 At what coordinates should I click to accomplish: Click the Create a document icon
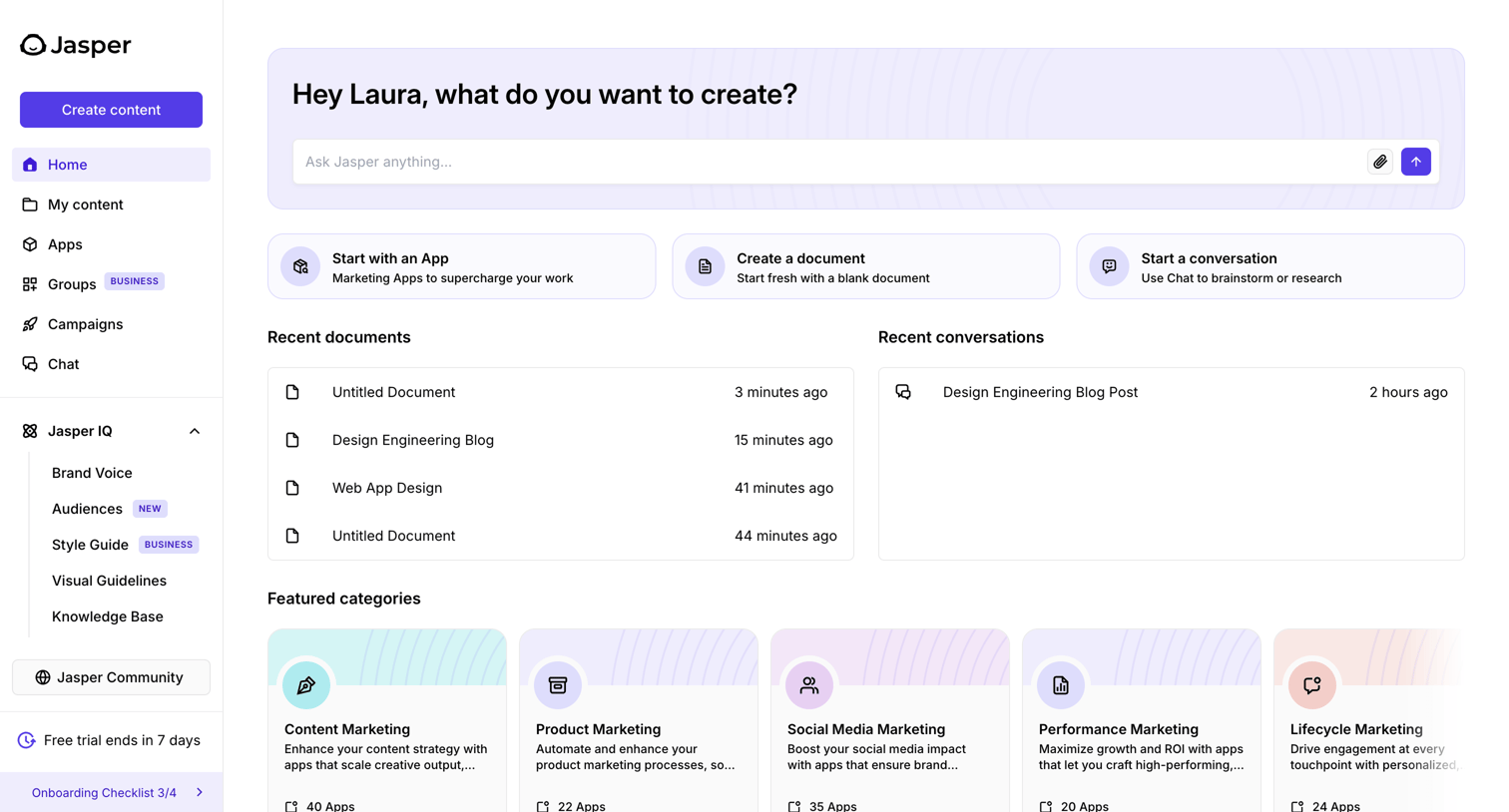(705, 266)
